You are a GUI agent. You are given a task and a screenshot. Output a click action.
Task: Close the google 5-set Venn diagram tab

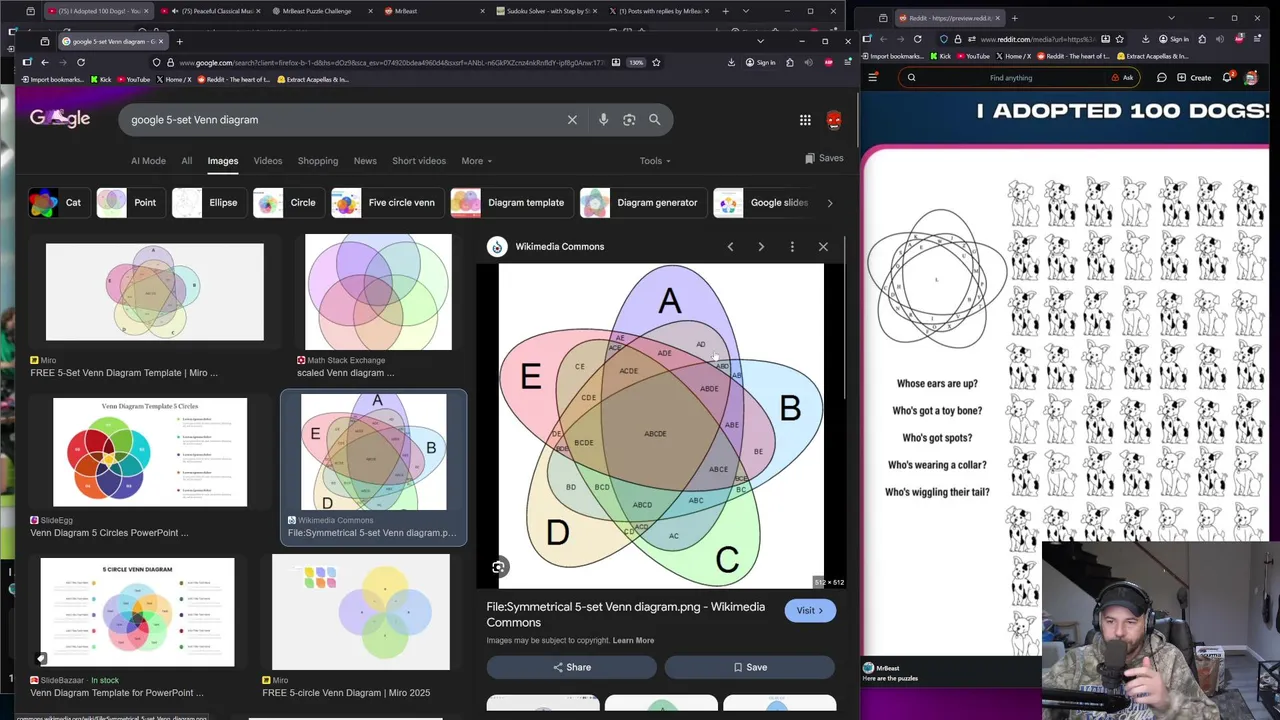[x=160, y=41]
